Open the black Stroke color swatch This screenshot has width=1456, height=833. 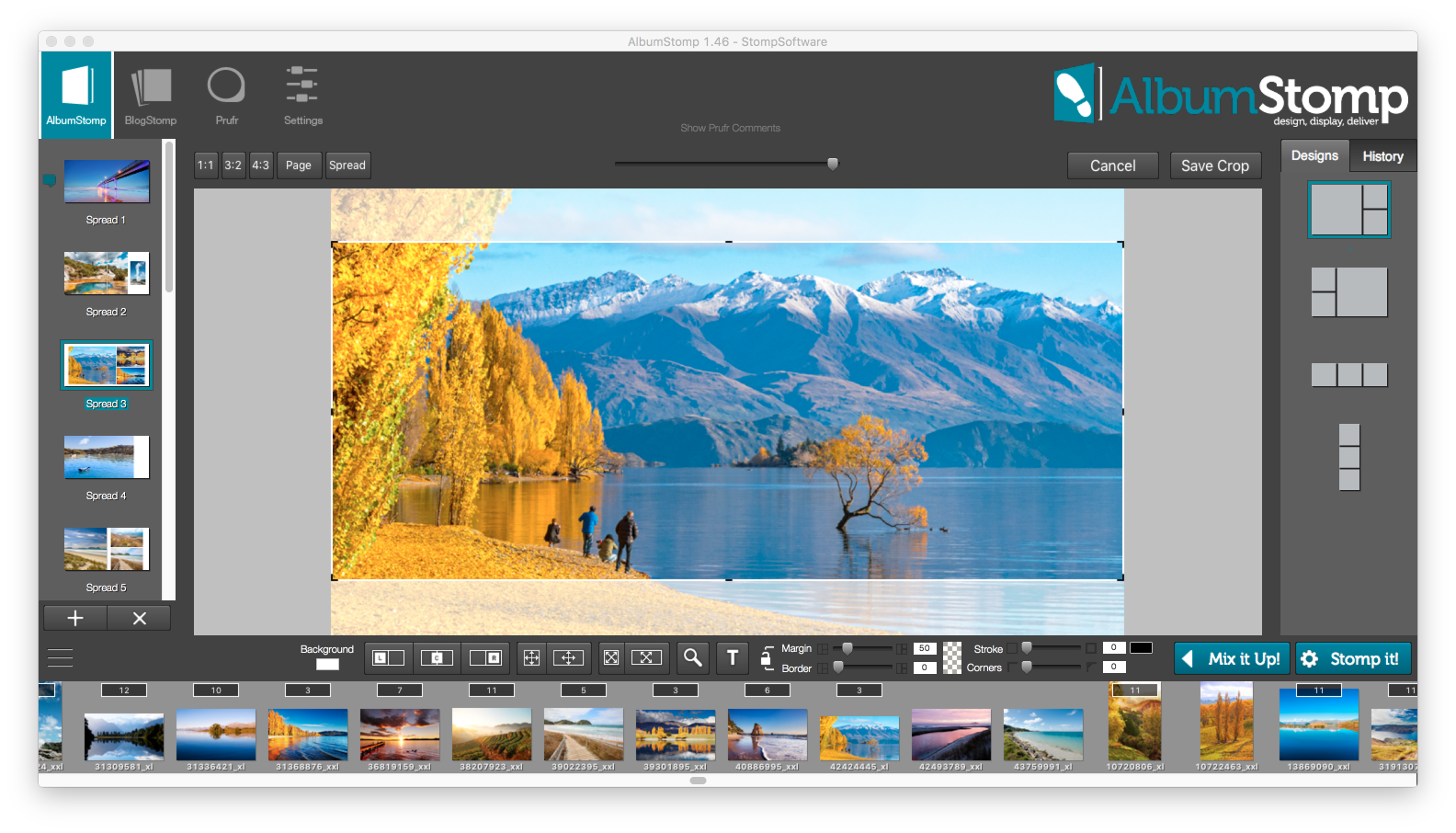click(1141, 648)
